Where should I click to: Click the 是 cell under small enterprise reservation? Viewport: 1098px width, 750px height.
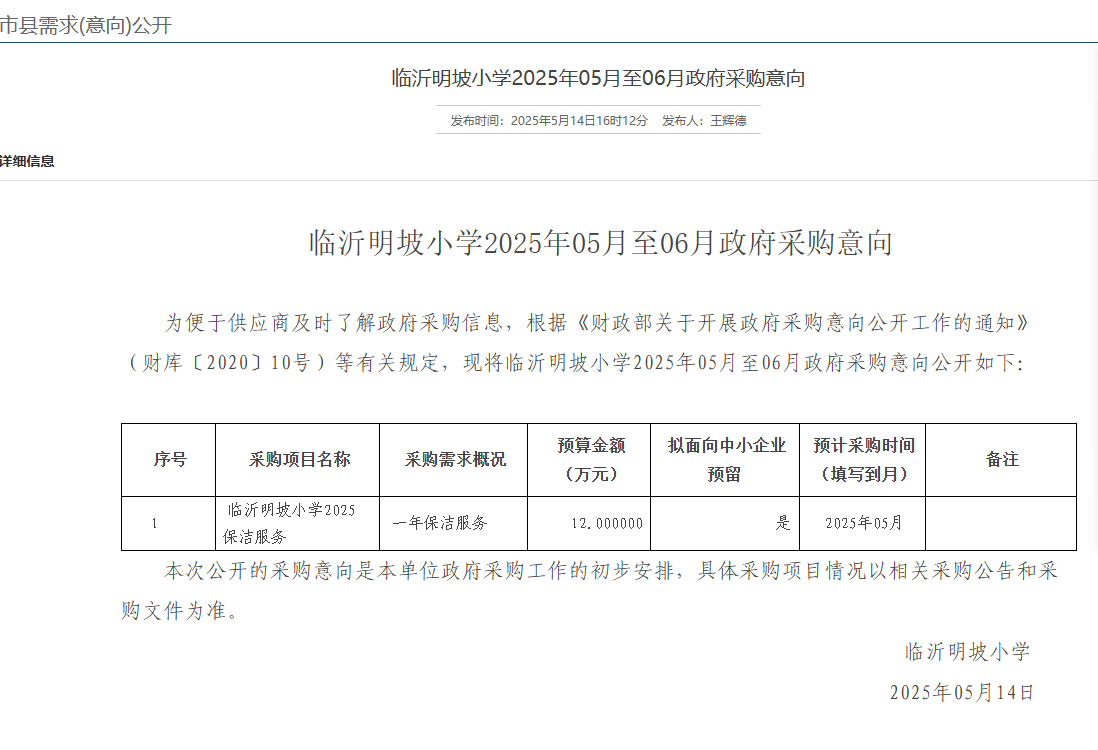point(725,523)
